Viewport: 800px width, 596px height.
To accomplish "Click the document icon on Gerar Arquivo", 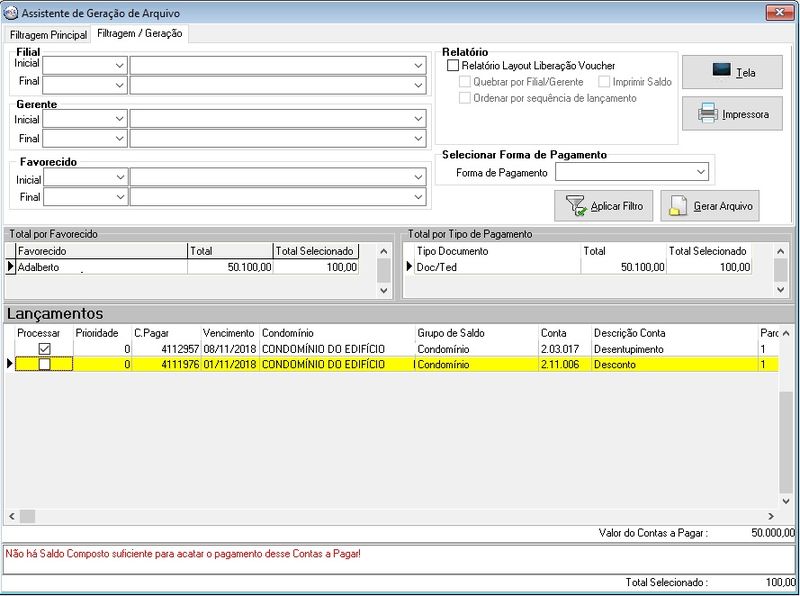I will 678,206.
